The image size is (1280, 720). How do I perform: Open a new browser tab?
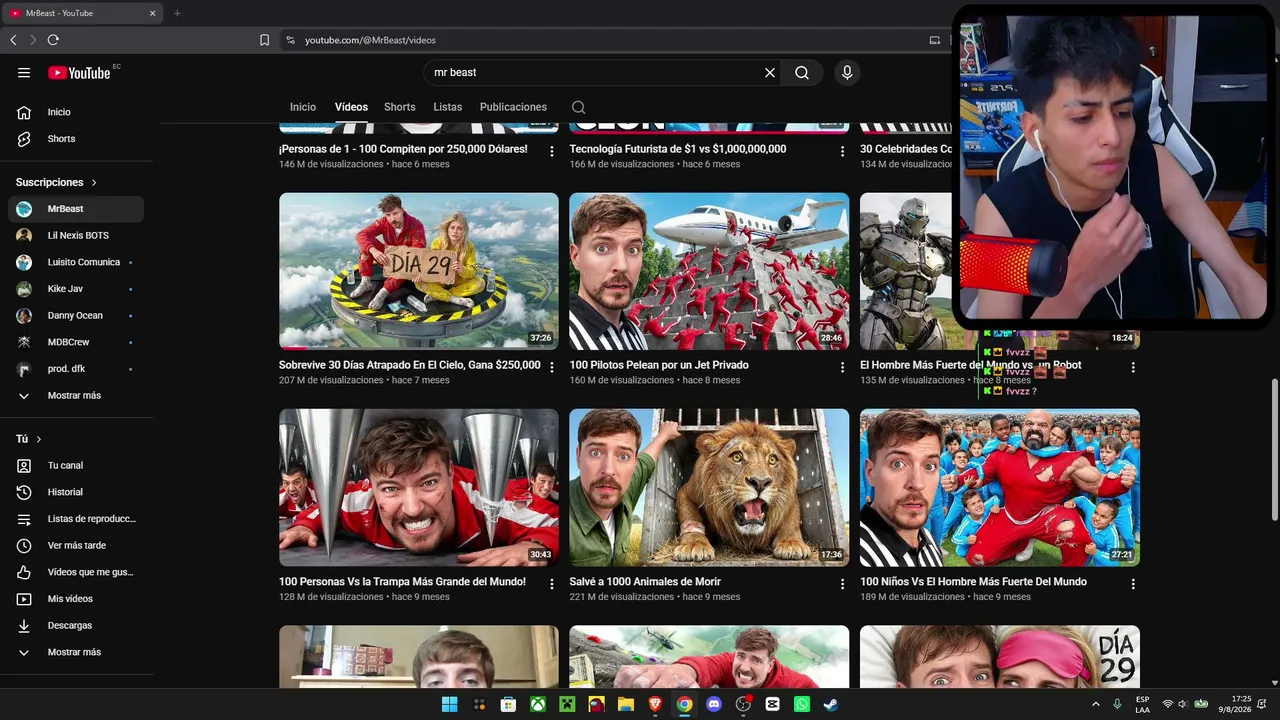177,13
